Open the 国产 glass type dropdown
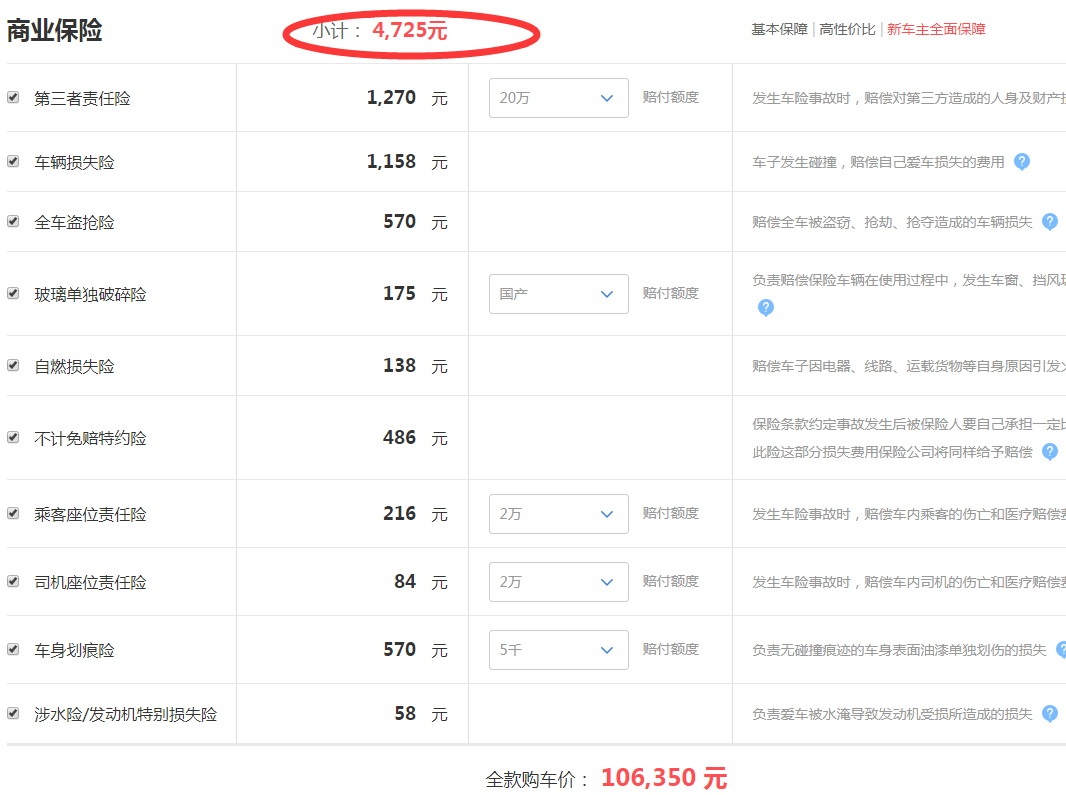Screen dimensions: 1066x795 (558, 294)
